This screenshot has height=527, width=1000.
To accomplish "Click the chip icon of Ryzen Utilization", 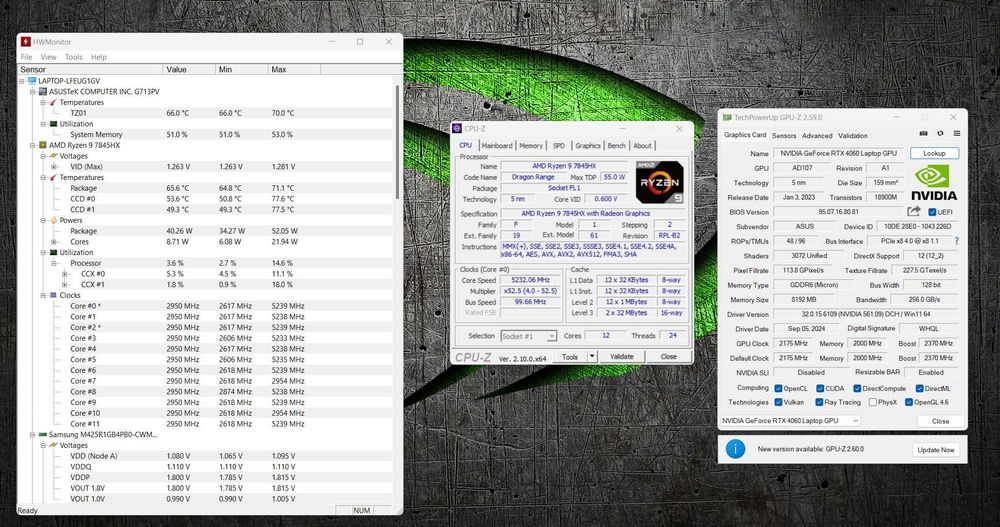I will click(54, 253).
